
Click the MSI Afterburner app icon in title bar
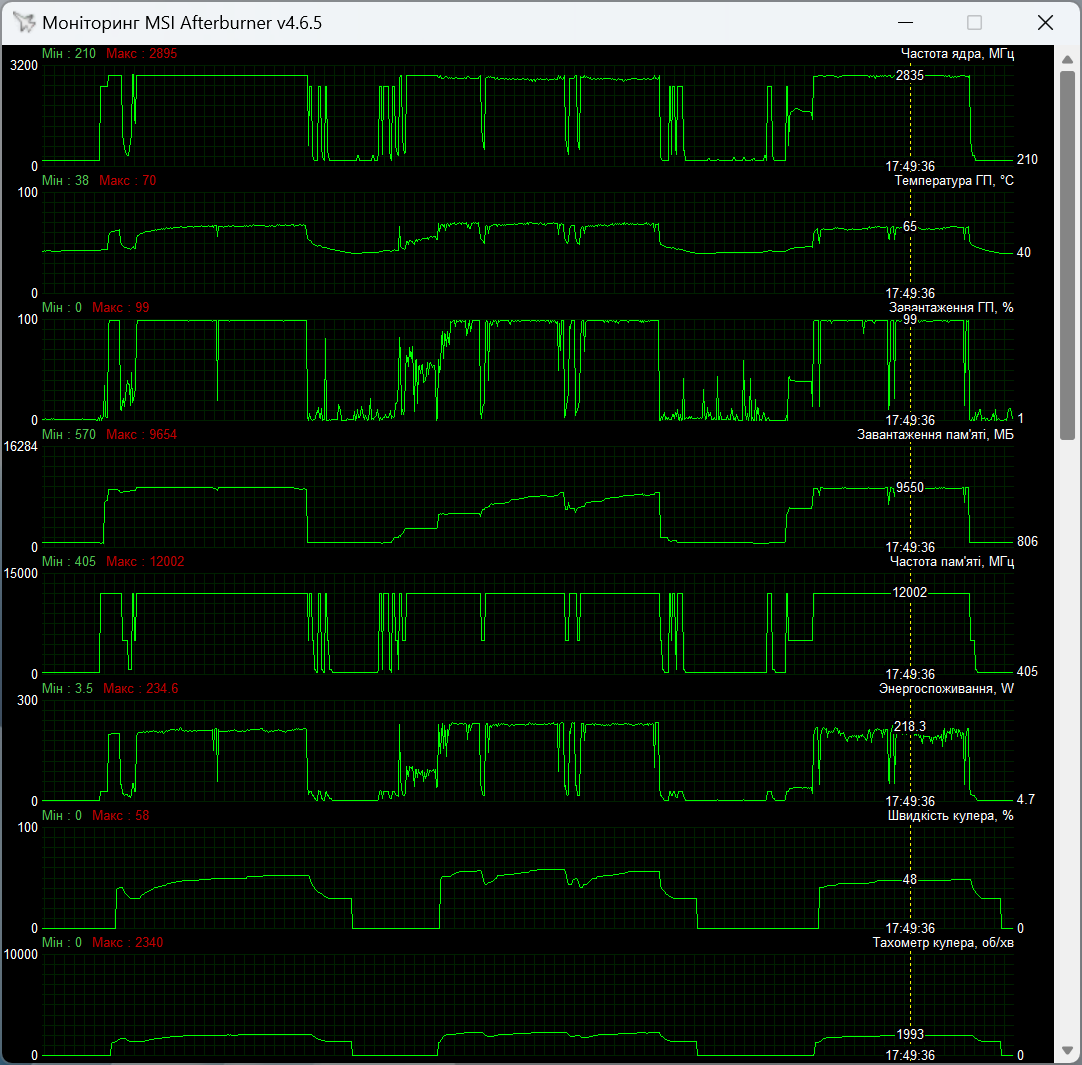tap(24, 23)
